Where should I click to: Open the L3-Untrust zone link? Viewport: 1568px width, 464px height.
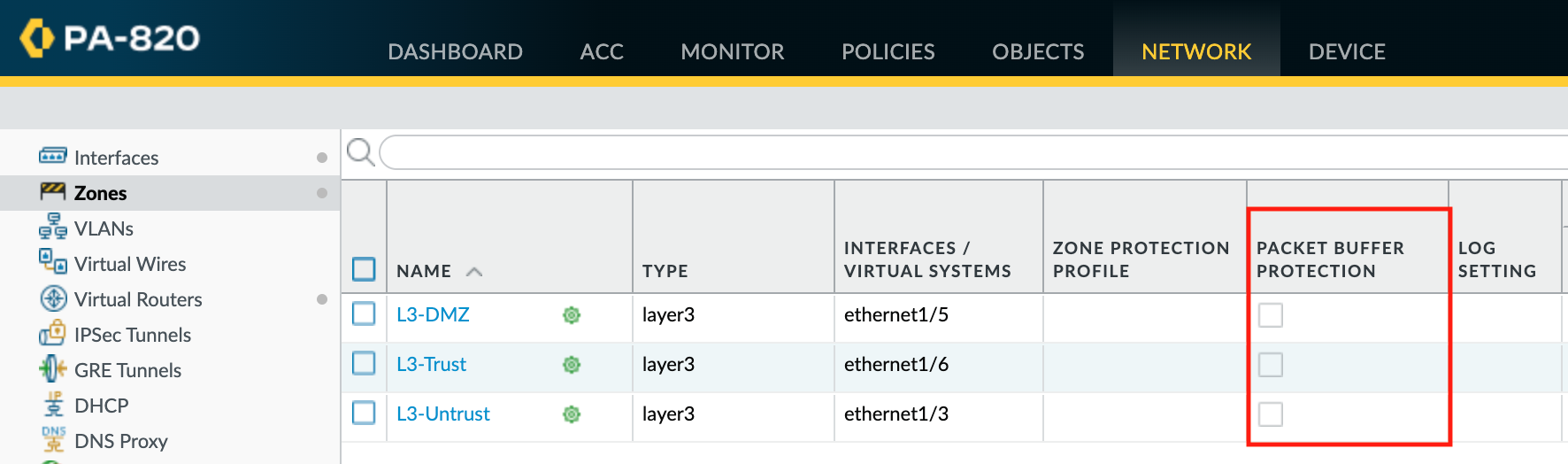click(x=442, y=414)
